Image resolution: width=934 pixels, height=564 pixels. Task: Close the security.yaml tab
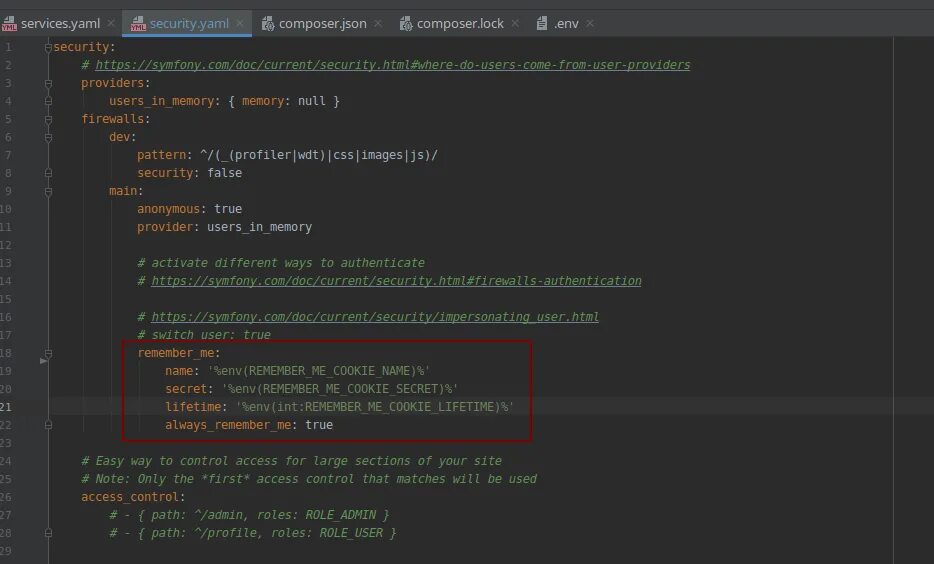(239, 23)
